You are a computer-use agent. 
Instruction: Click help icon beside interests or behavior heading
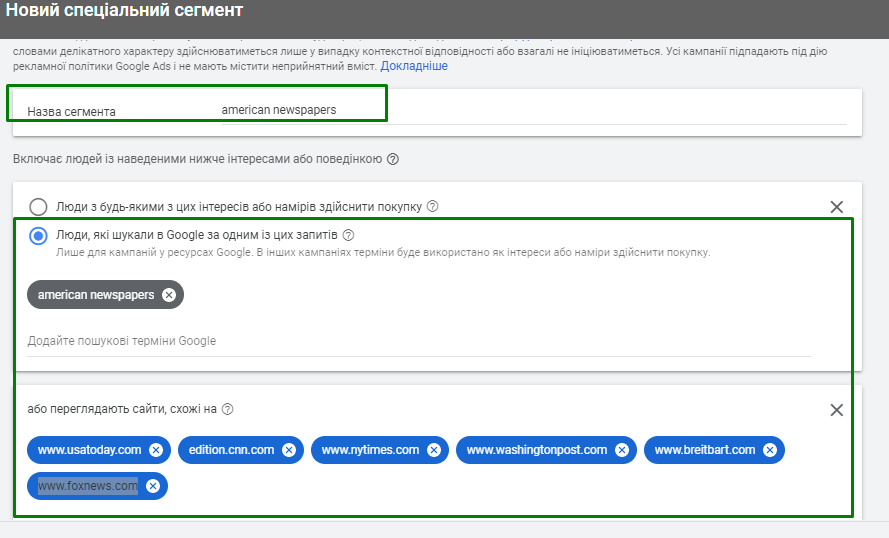point(393,159)
